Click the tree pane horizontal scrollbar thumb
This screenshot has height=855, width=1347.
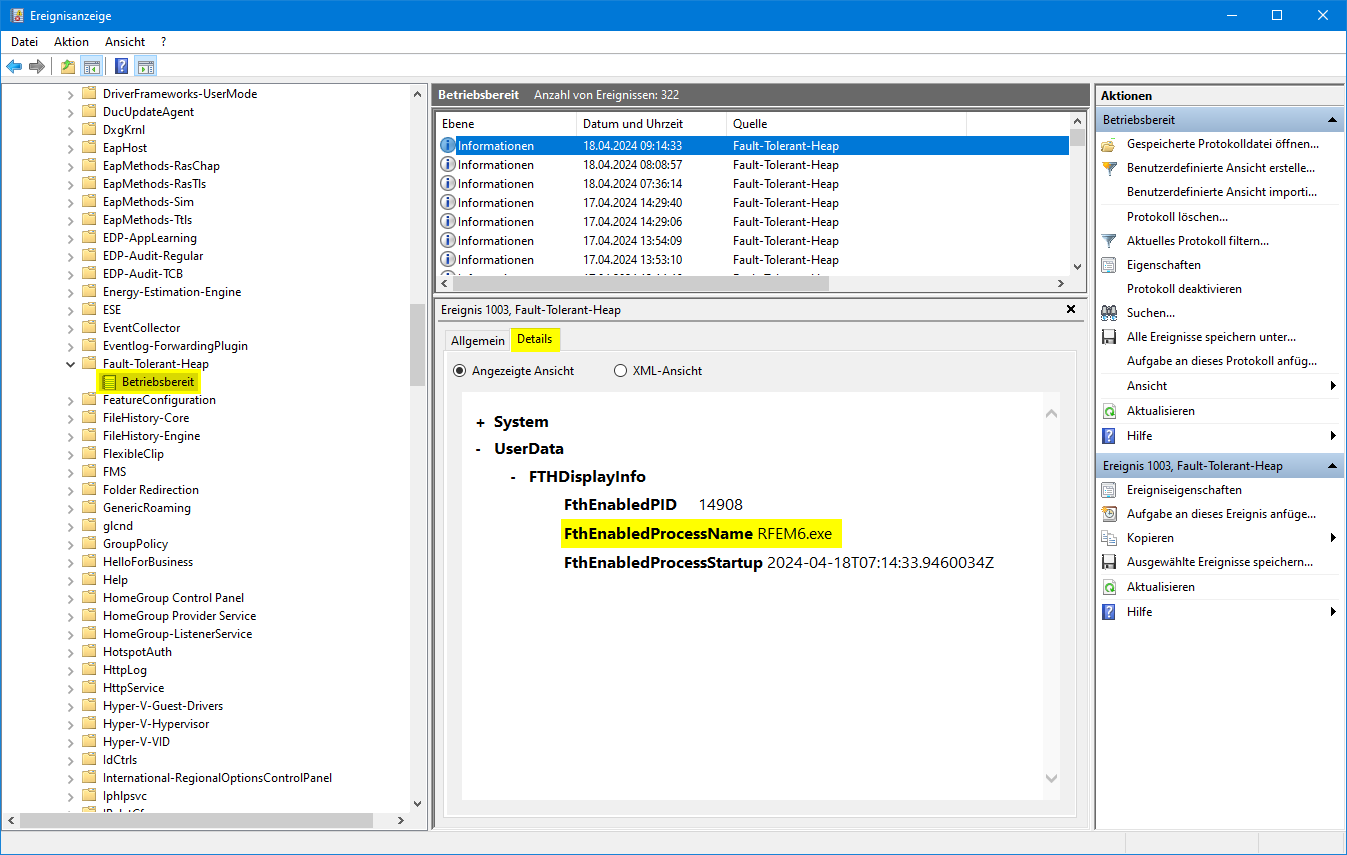tap(196, 820)
